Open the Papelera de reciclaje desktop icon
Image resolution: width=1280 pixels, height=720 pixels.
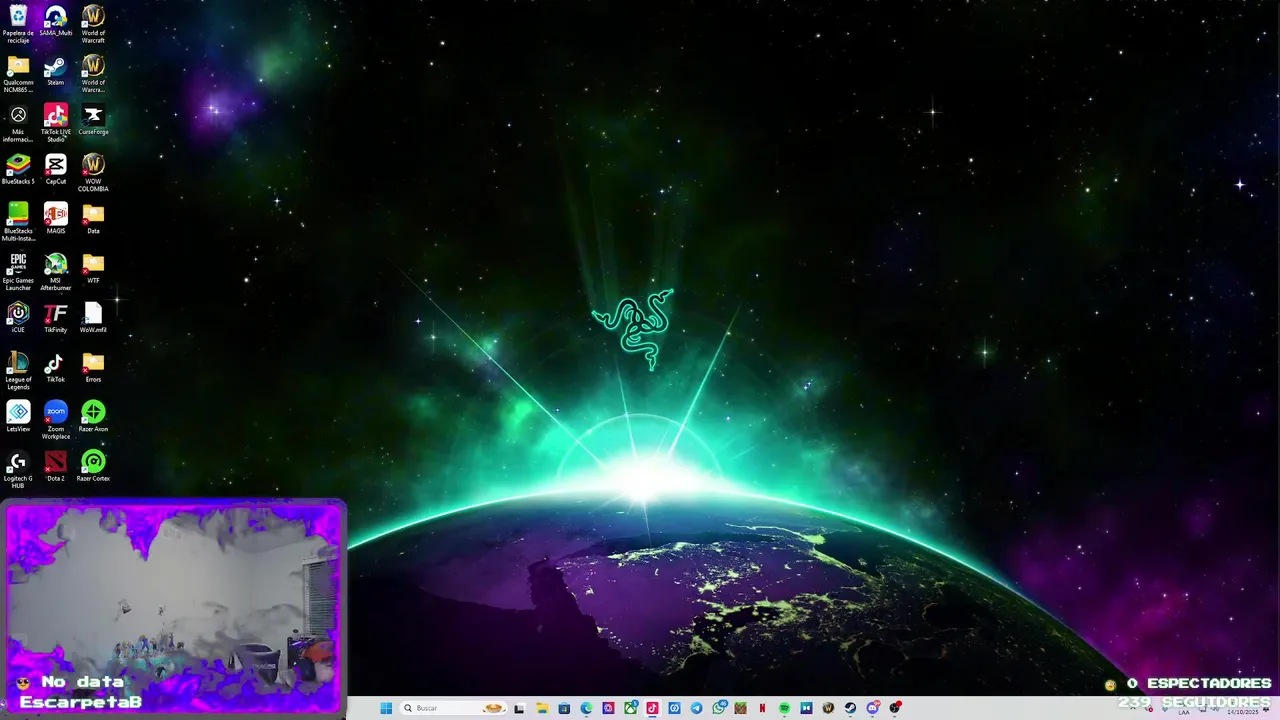coord(18,23)
